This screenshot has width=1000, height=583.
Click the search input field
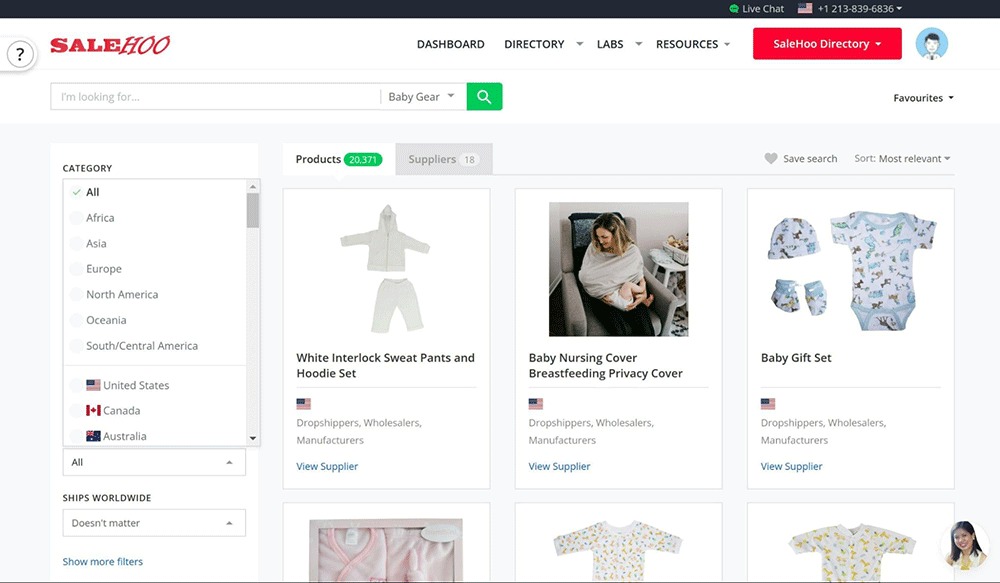click(215, 97)
